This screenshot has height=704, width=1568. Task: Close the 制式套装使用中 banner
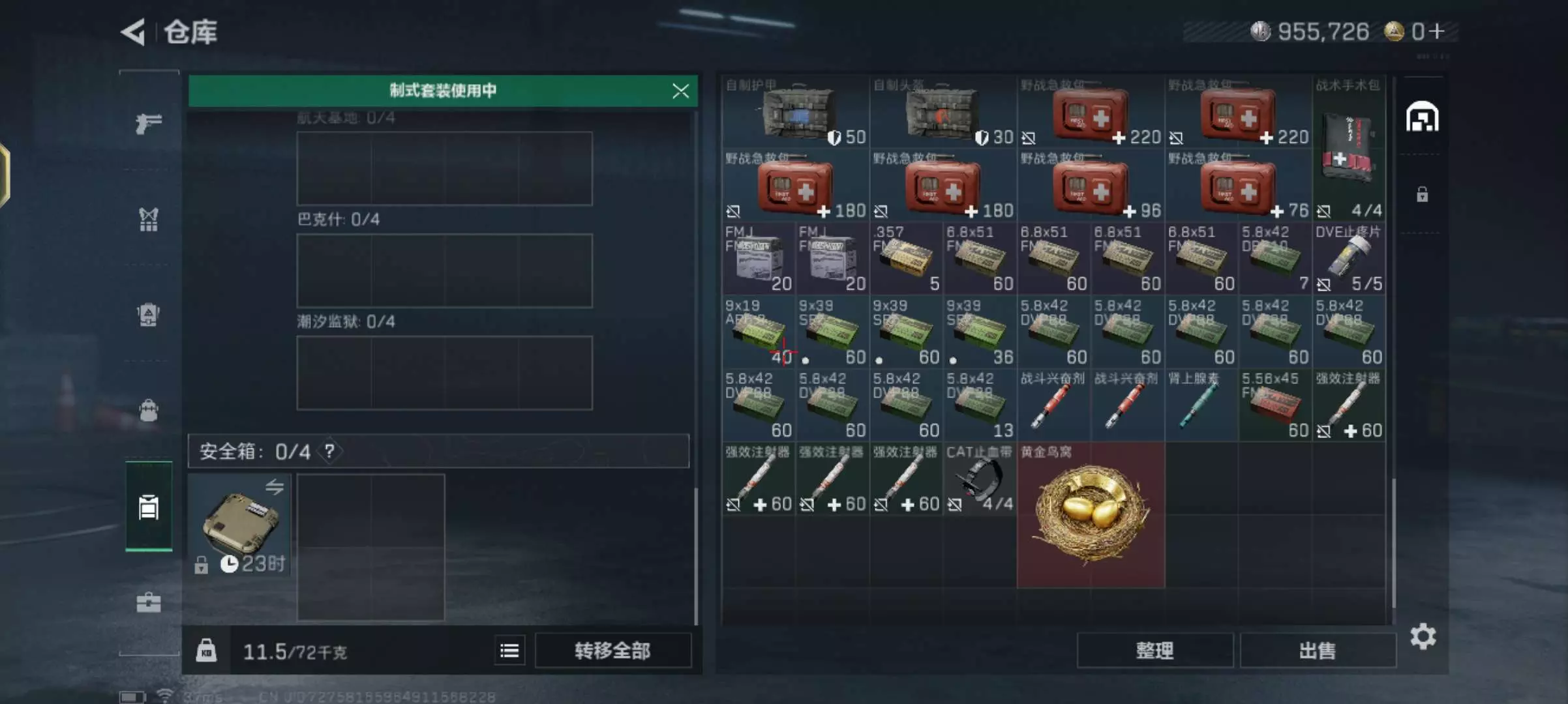point(680,91)
